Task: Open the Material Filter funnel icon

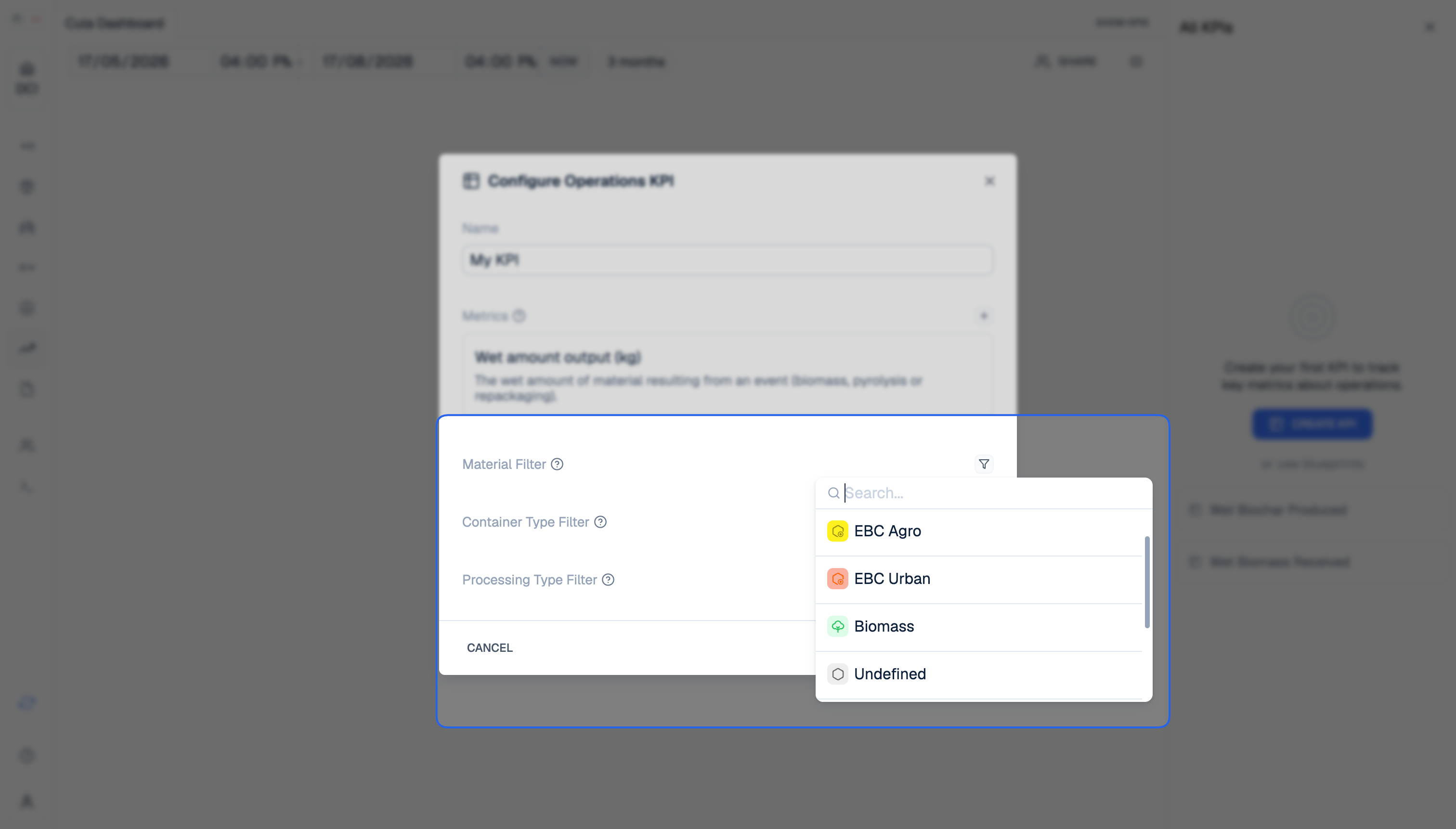Action: click(983, 464)
